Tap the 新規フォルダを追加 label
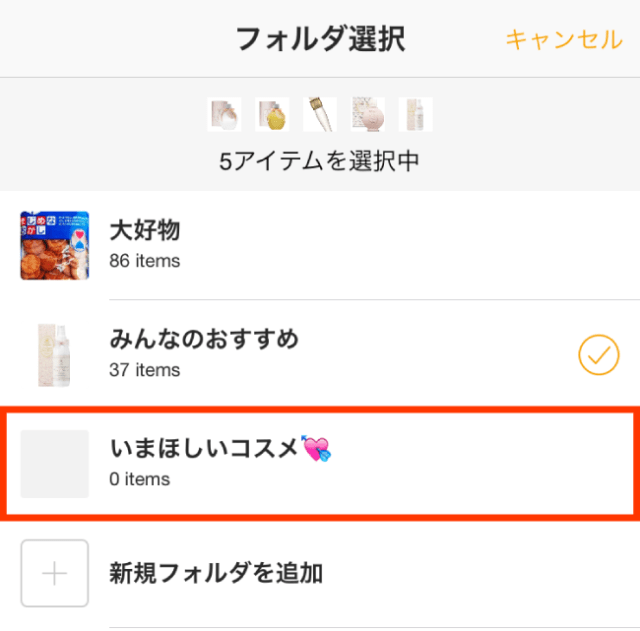Screen dimensions: 640x631 click(x=216, y=573)
